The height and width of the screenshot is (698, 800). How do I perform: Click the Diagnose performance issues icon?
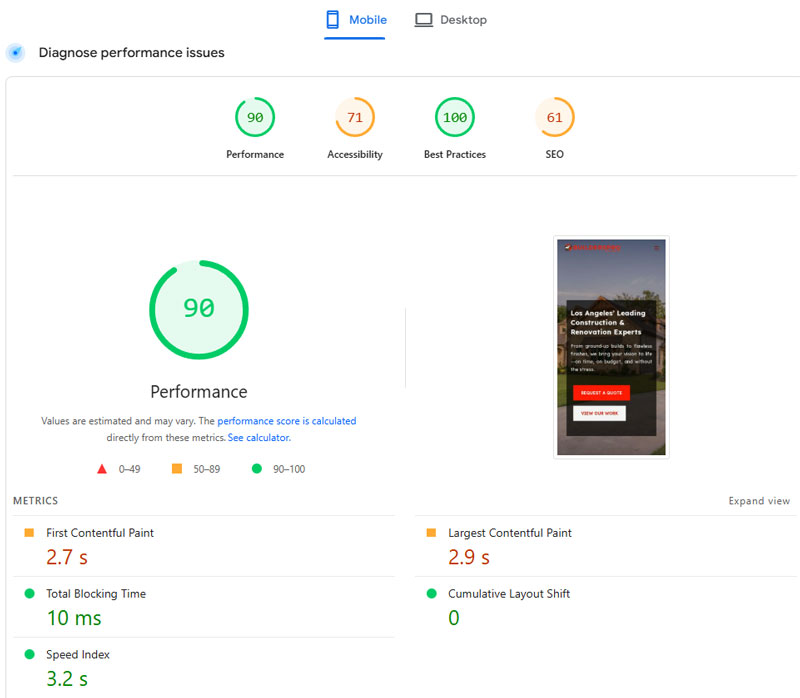pyautogui.click(x=15, y=53)
